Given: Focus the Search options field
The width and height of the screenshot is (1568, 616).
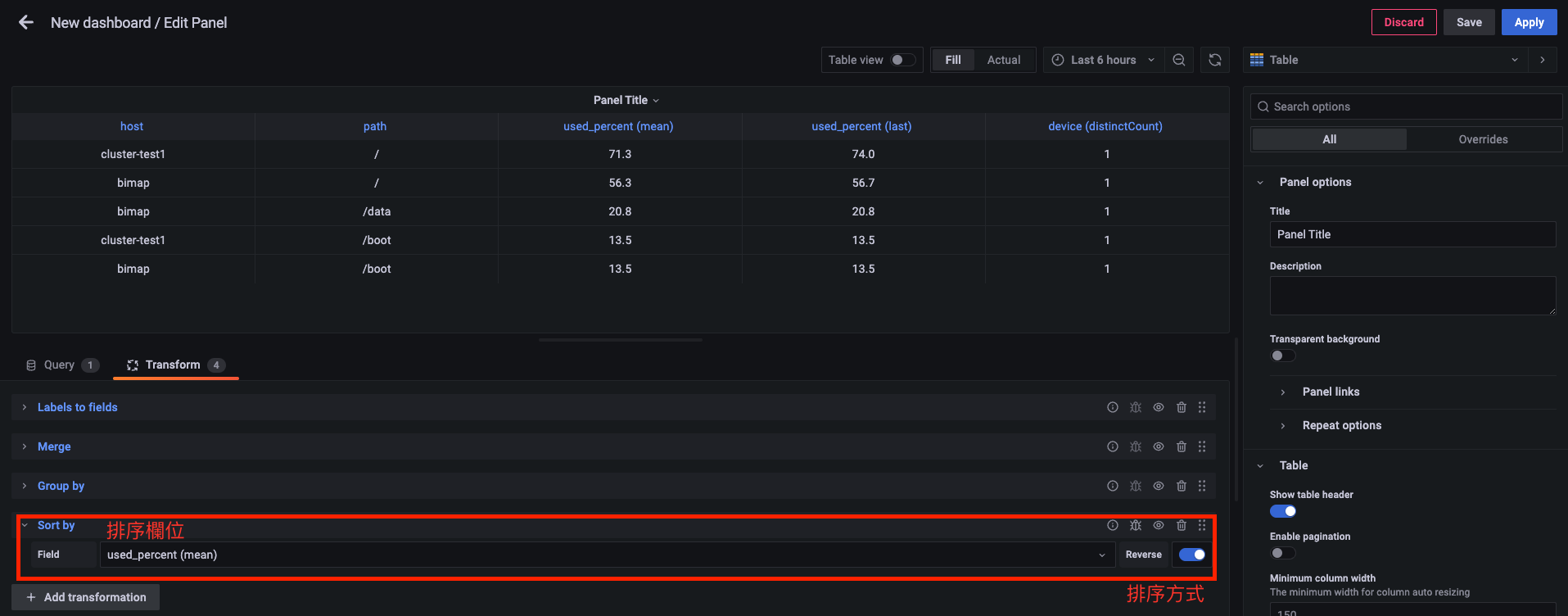Looking at the screenshot, I should pyautogui.click(x=1406, y=106).
